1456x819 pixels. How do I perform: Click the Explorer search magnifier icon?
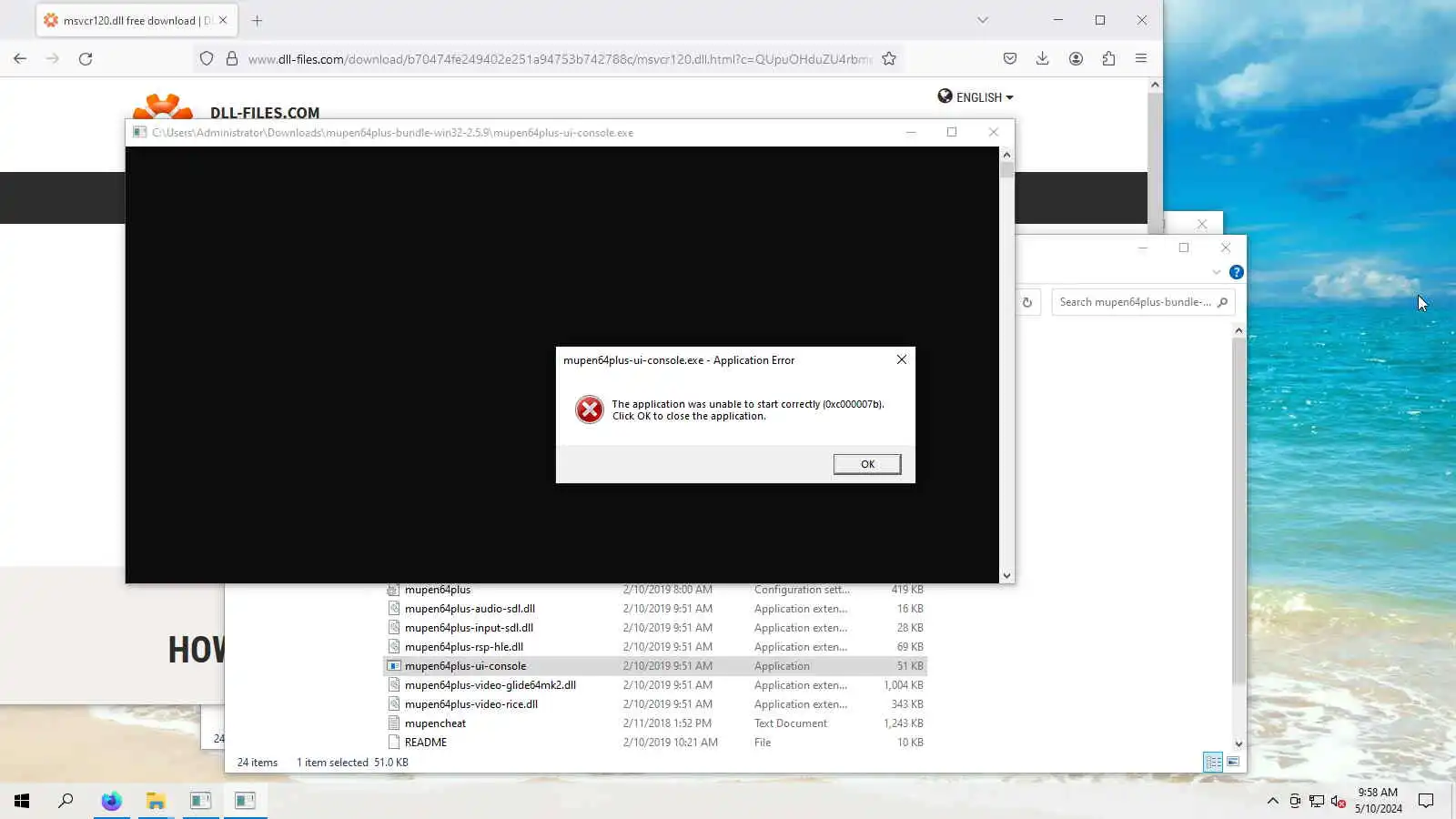[1222, 302]
